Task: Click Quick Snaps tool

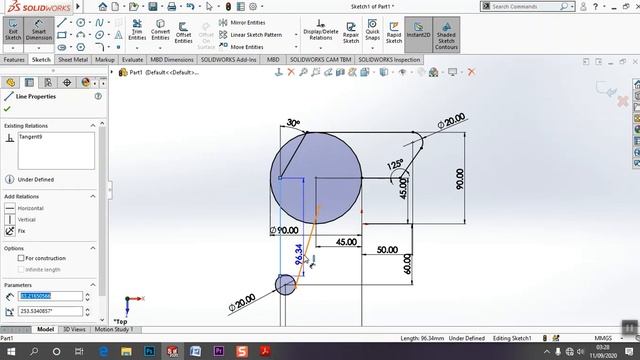Action: tap(372, 30)
